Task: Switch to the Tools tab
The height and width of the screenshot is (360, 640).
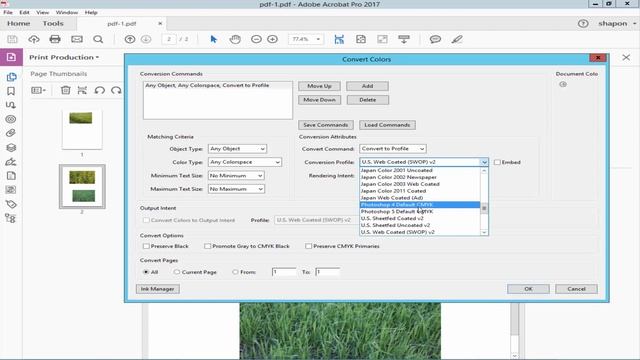Action: point(53,24)
